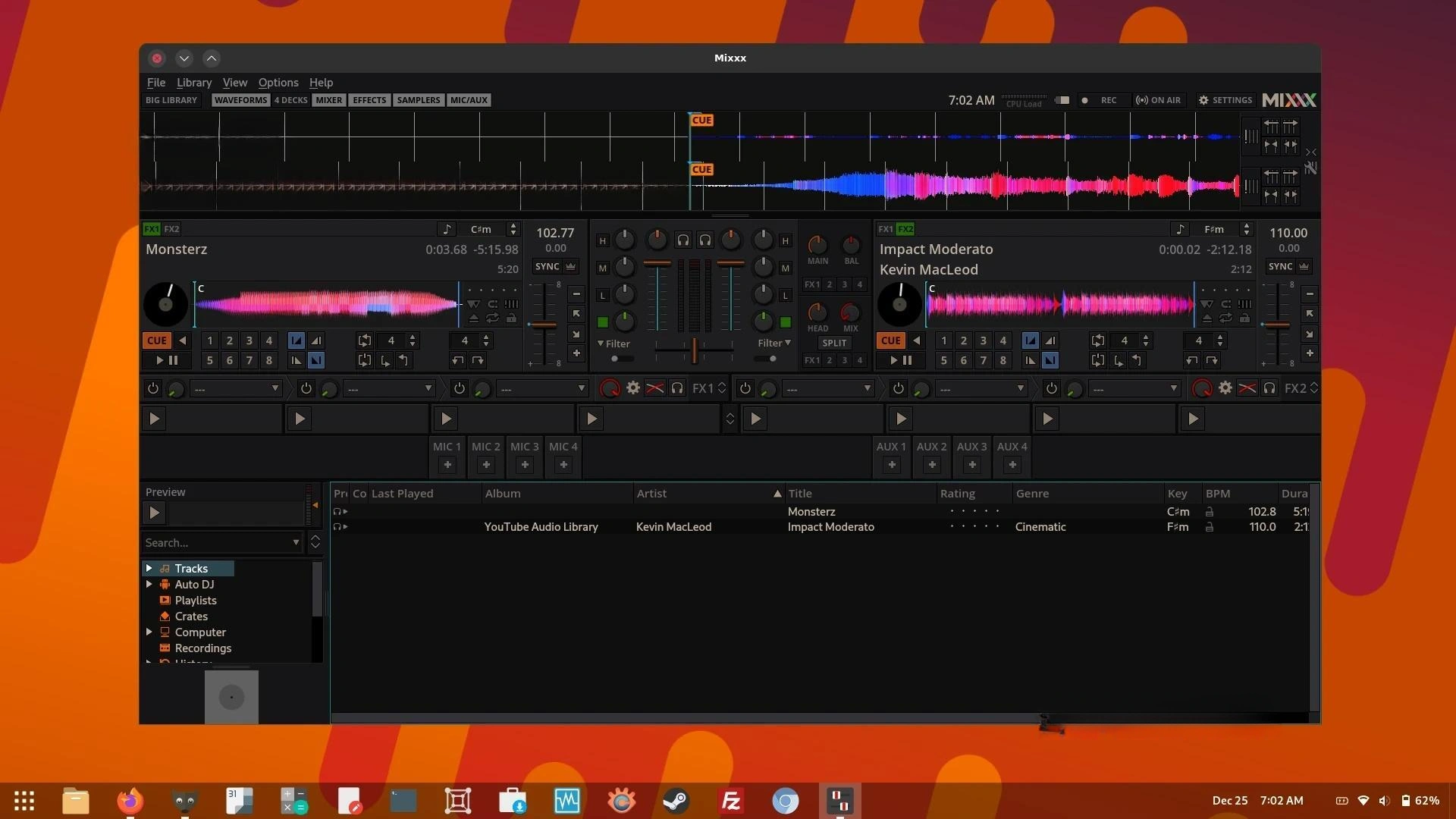Expand the Computer tree item
Screen dimensions: 1456x819
pyautogui.click(x=149, y=632)
